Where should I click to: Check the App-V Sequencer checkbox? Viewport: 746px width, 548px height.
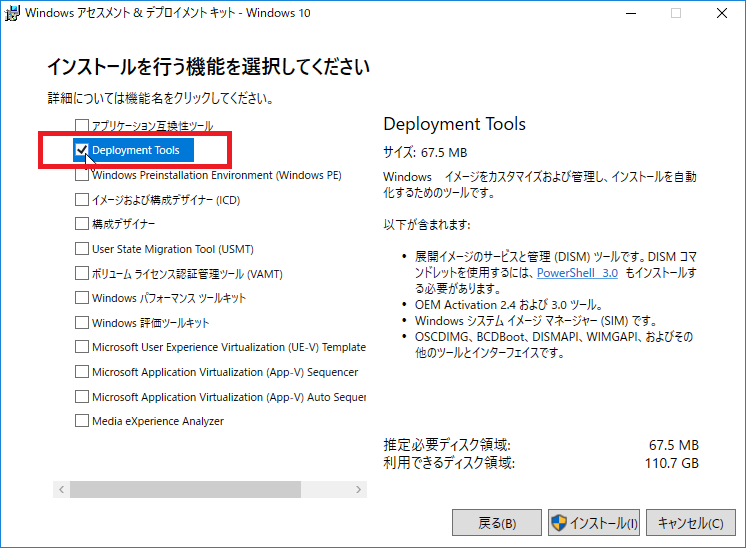(82, 372)
